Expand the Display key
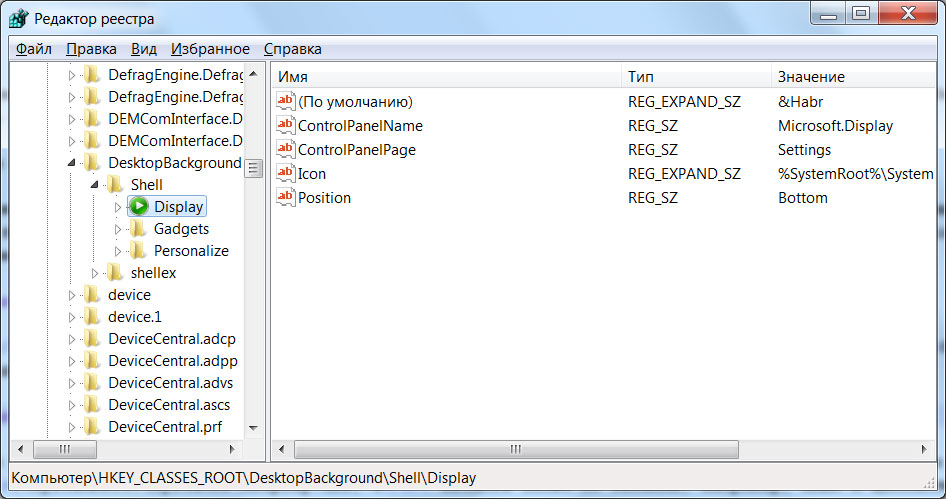This screenshot has height=499, width=946. coord(118,207)
